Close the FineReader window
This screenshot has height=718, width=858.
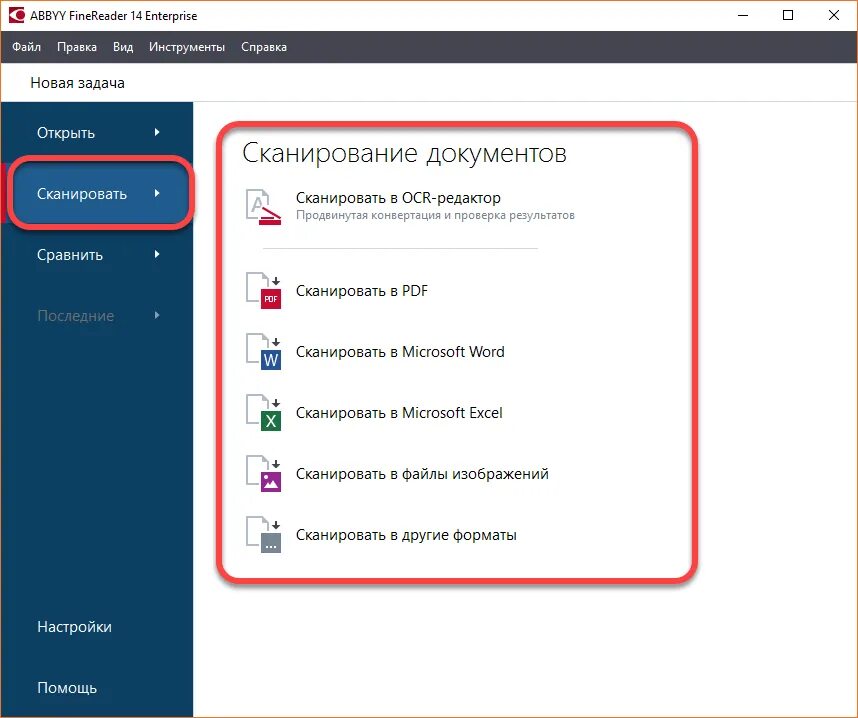click(834, 15)
